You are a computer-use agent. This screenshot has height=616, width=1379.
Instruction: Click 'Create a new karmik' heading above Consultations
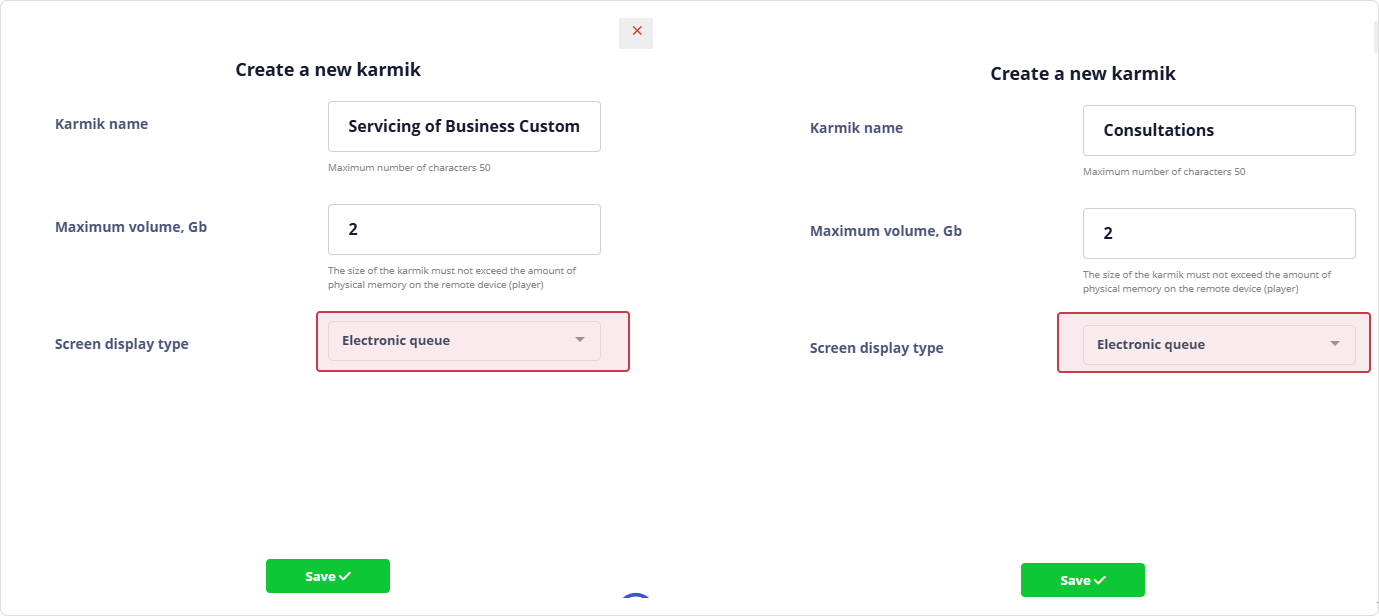(1082, 74)
